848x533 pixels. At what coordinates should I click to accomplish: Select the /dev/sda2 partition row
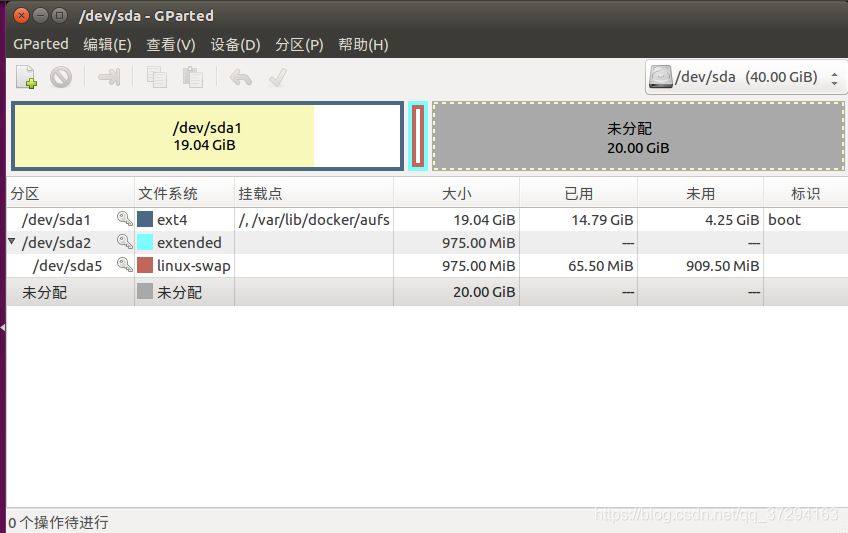427,242
